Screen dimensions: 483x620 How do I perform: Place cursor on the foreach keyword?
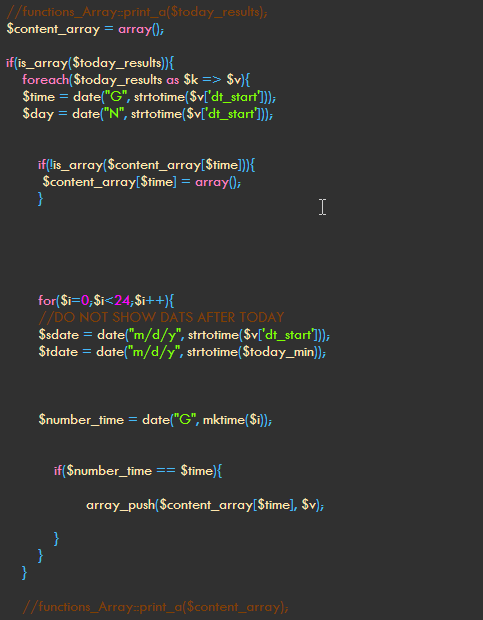(x=45, y=80)
